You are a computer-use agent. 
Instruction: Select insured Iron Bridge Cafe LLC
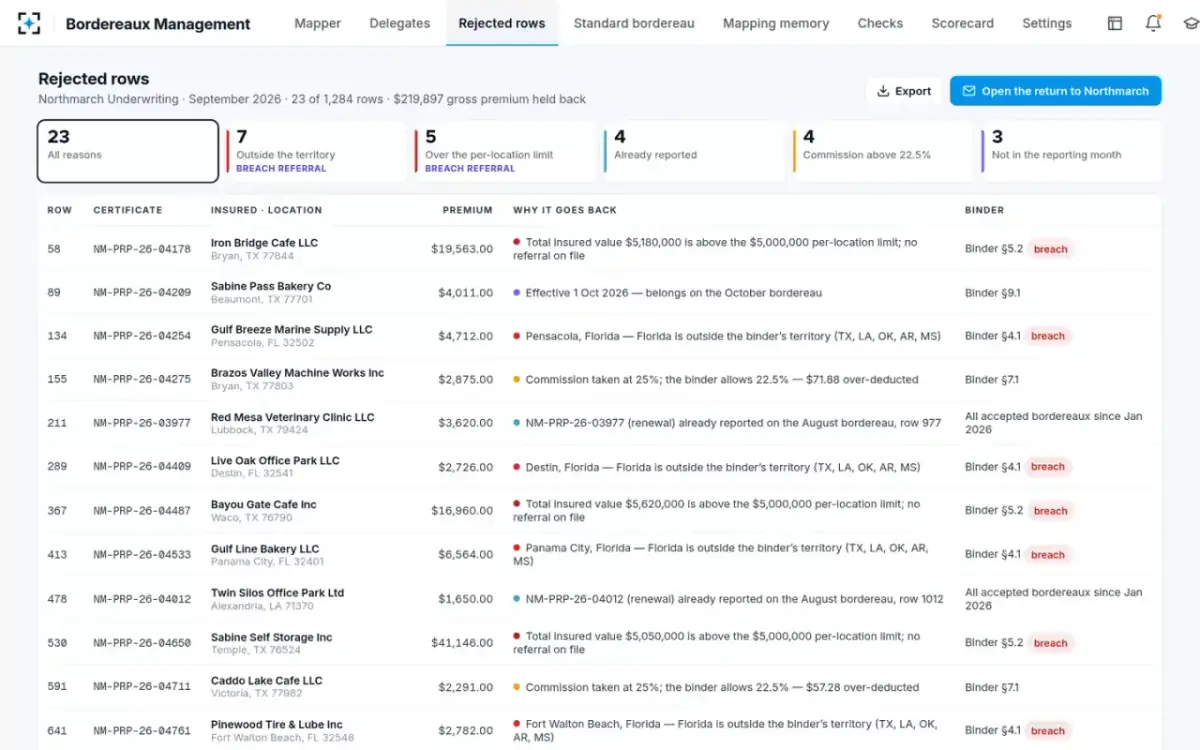coord(264,243)
